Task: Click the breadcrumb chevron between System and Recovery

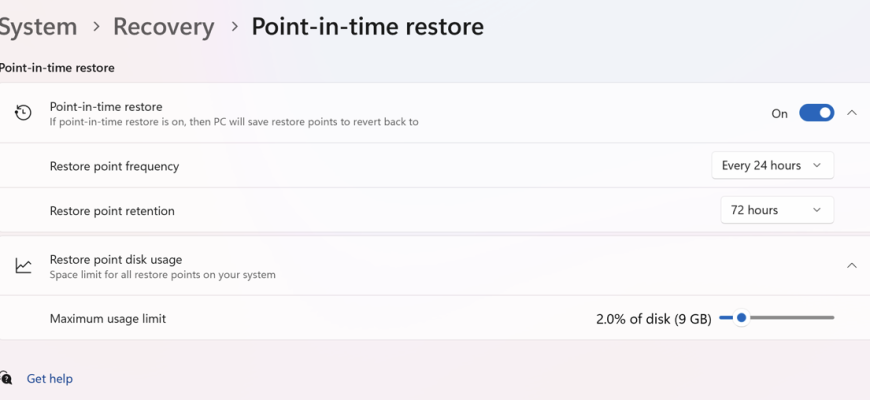Action: pyautogui.click(x=96, y=27)
